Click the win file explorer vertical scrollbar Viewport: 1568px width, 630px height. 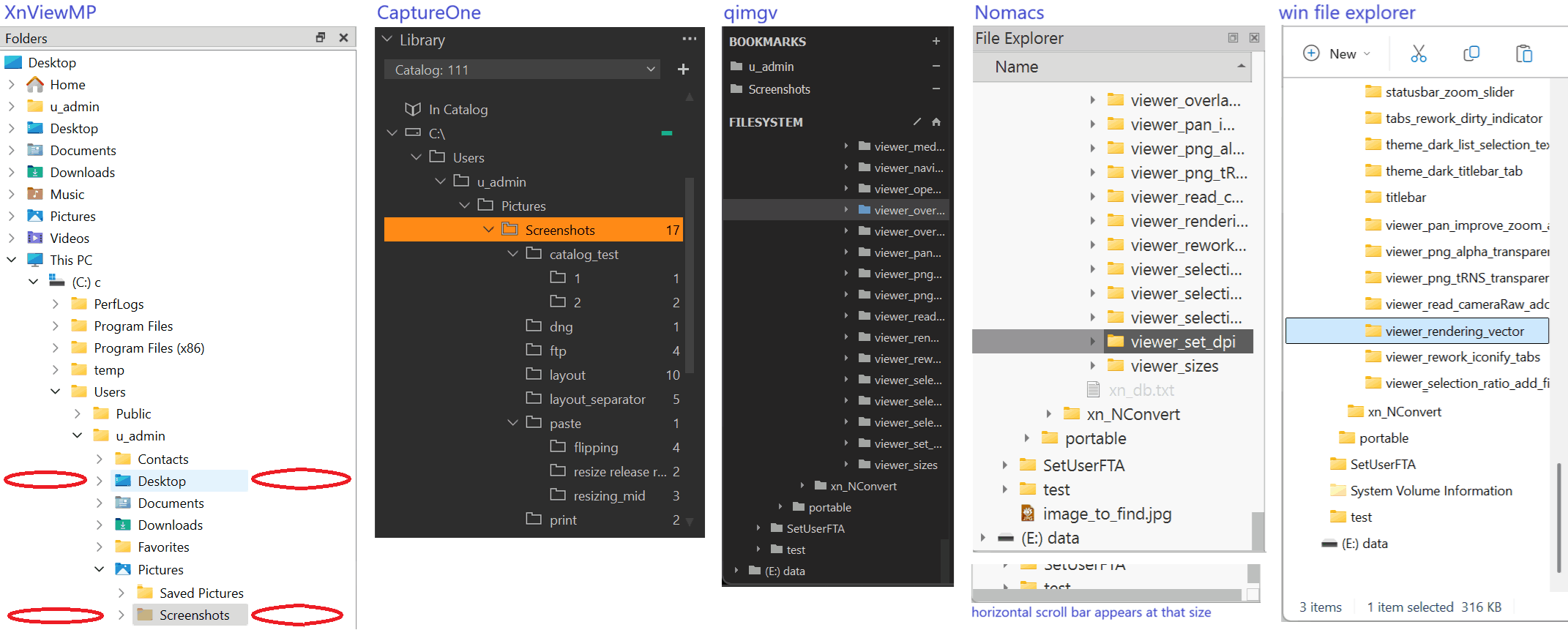pyautogui.click(x=1558, y=517)
